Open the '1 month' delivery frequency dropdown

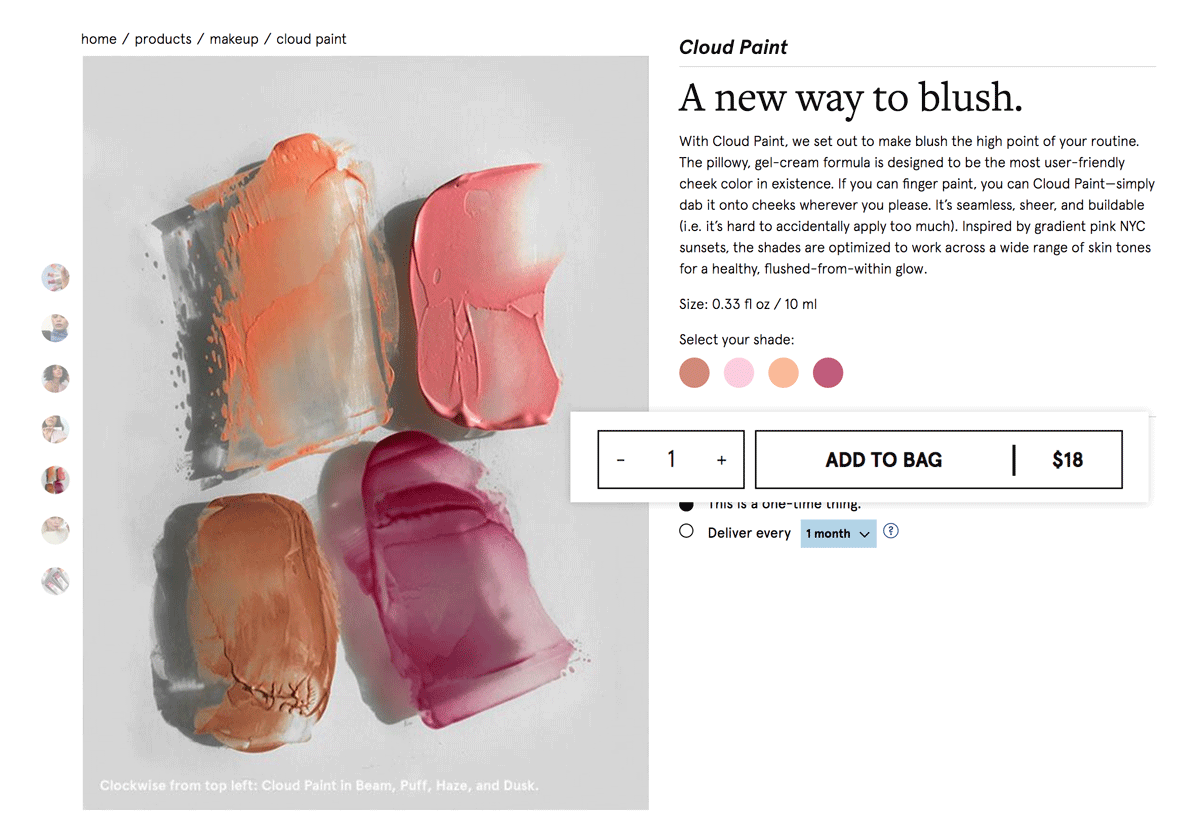click(838, 533)
